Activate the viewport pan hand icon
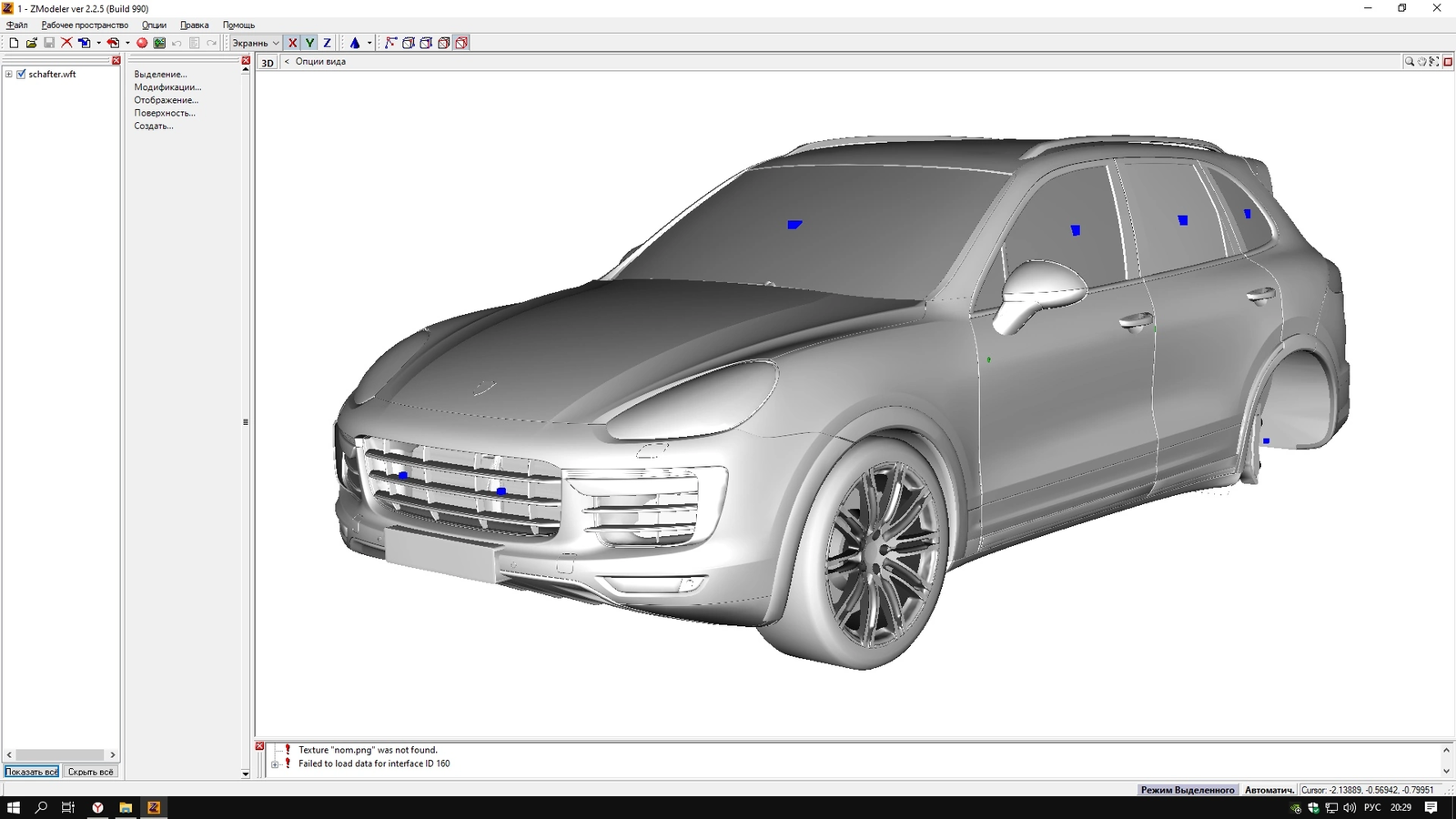The width and height of the screenshot is (1456, 819). [1421, 62]
